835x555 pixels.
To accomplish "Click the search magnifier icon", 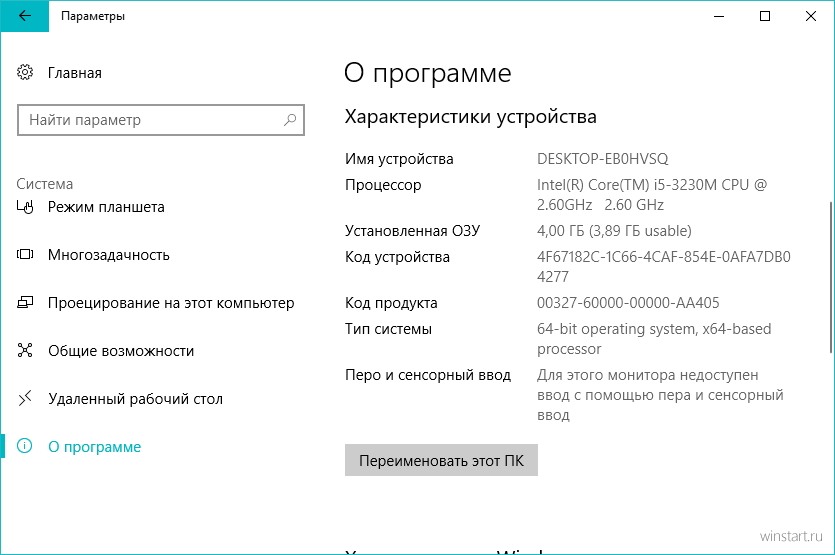I will pos(290,120).
